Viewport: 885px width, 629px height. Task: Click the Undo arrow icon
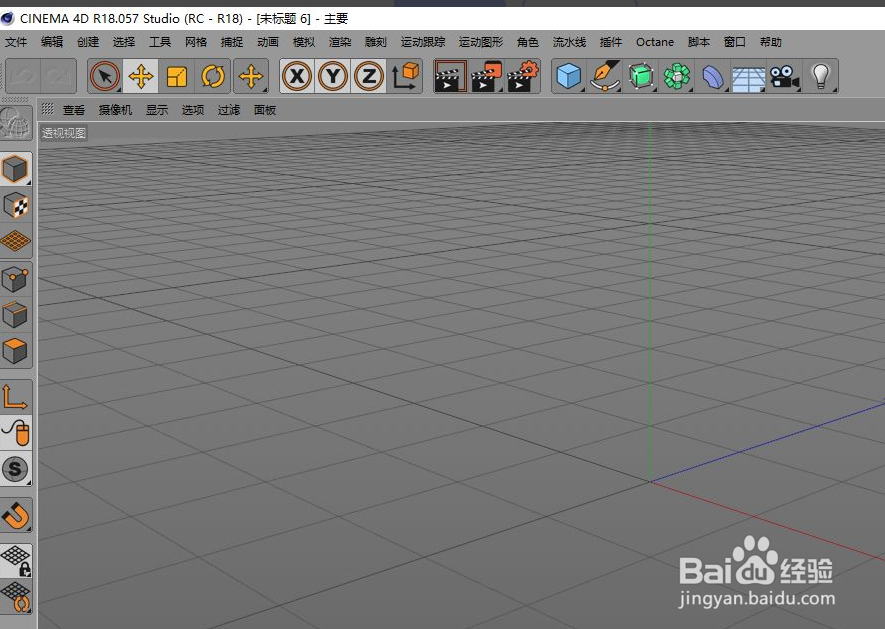(23, 76)
